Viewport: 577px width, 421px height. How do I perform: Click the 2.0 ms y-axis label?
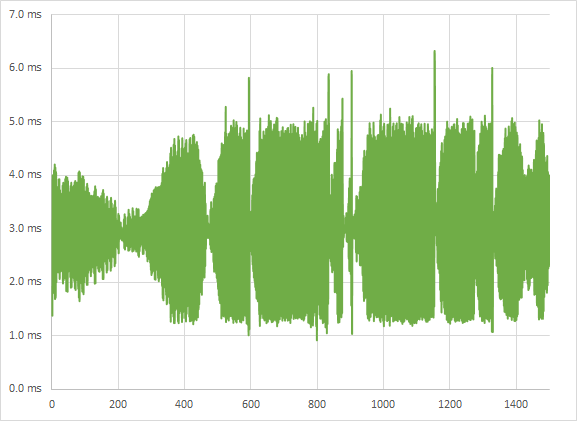(x=25, y=282)
